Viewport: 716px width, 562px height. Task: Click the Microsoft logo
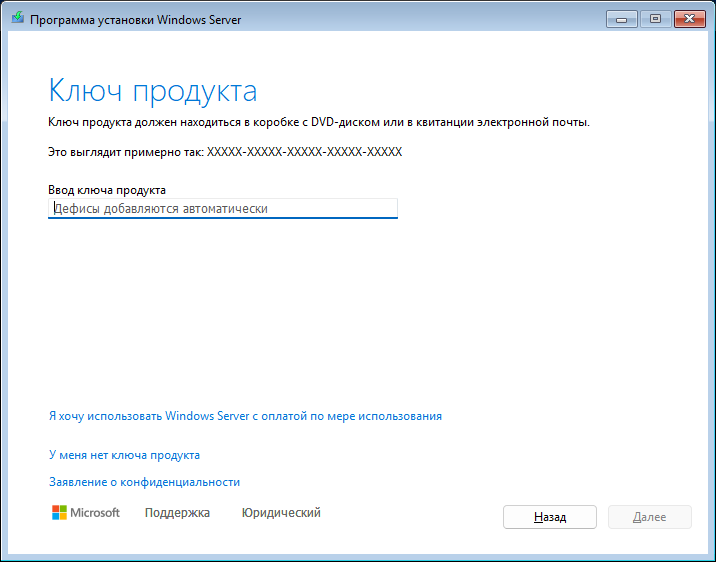click(x=86, y=513)
